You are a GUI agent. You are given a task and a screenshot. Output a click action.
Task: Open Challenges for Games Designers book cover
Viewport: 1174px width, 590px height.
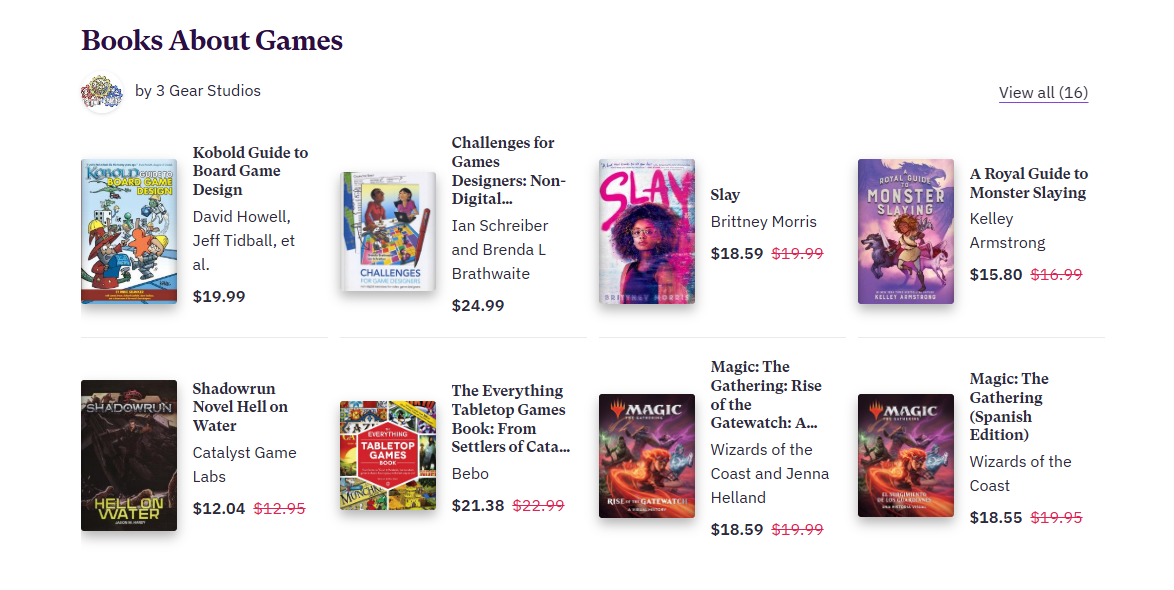pos(388,232)
